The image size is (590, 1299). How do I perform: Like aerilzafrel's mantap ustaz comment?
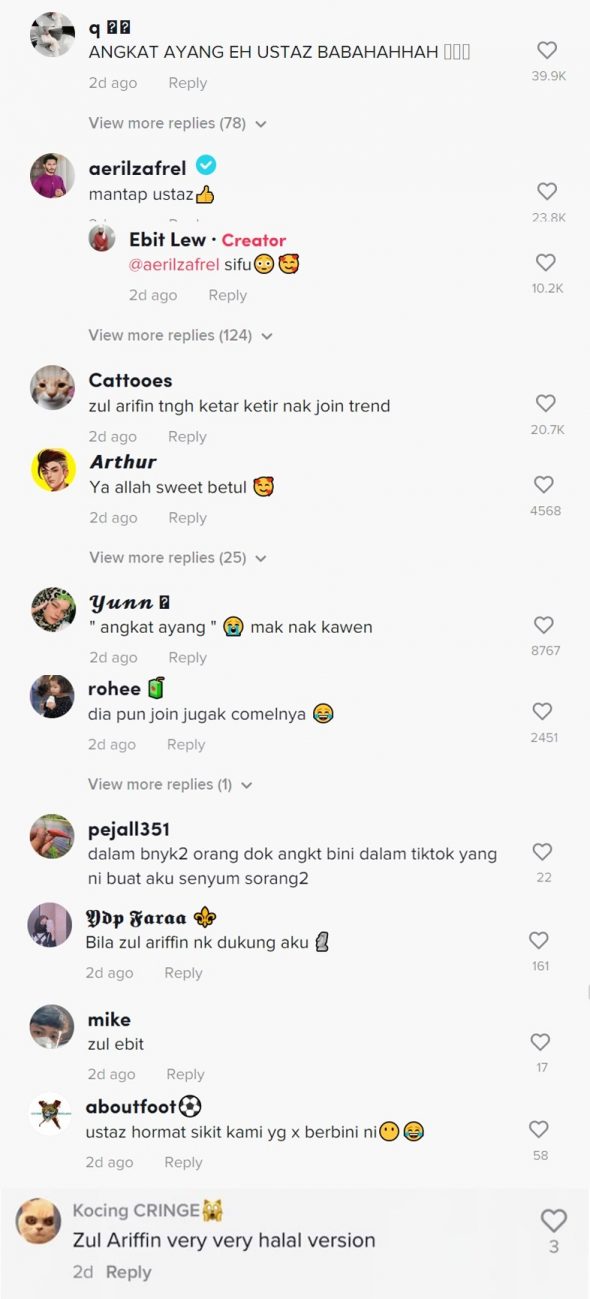click(x=546, y=191)
